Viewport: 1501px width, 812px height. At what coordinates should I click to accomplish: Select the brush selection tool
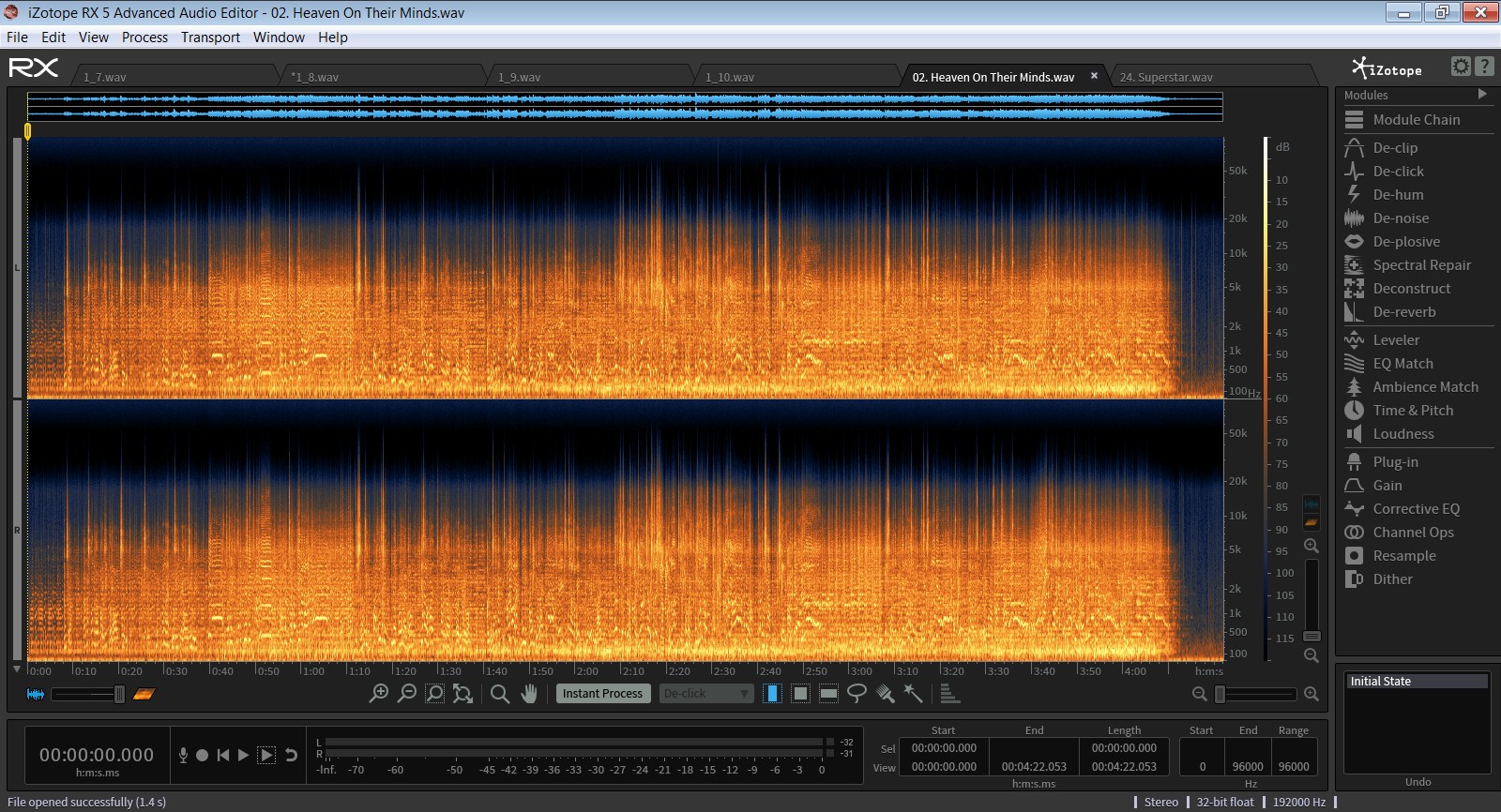pos(885,694)
